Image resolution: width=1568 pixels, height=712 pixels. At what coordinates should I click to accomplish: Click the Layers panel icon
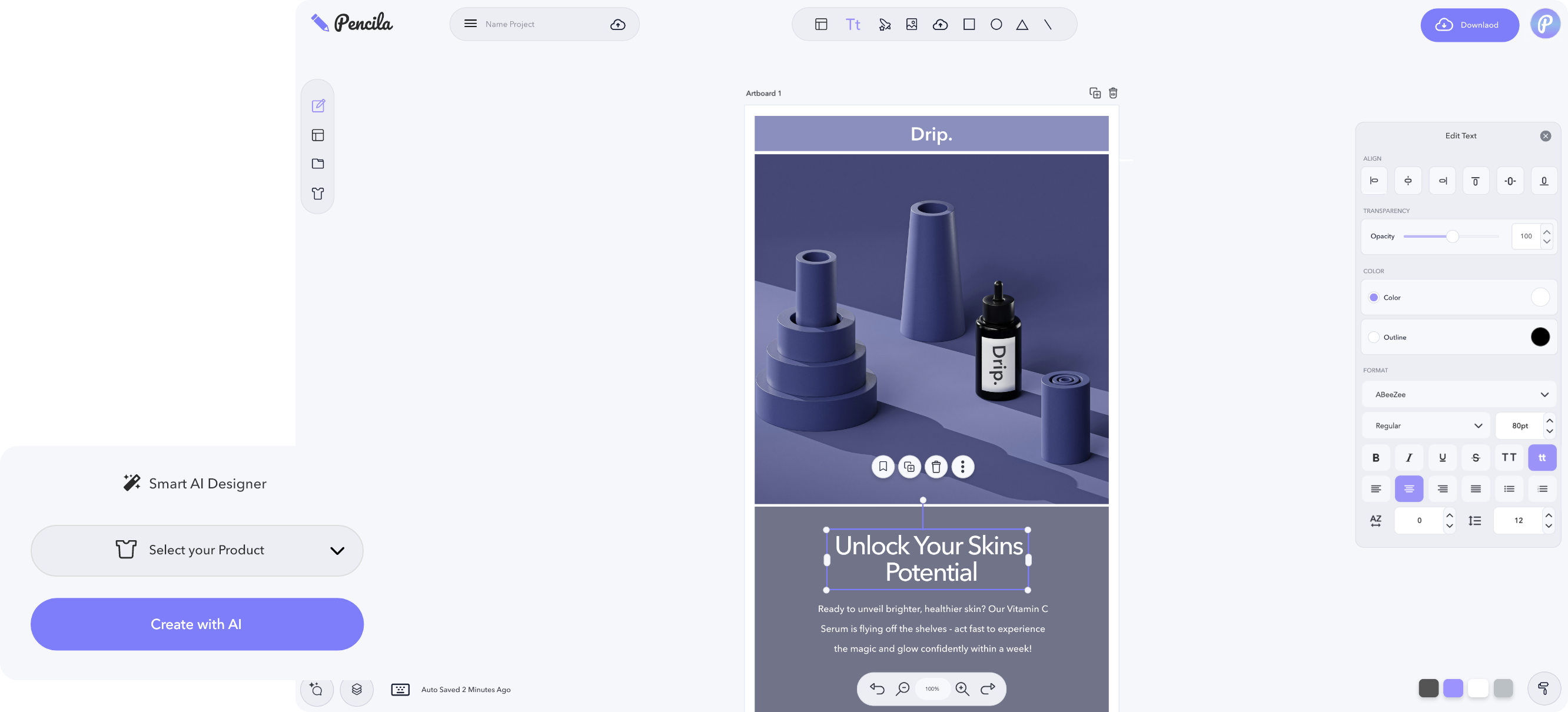[357, 689]
